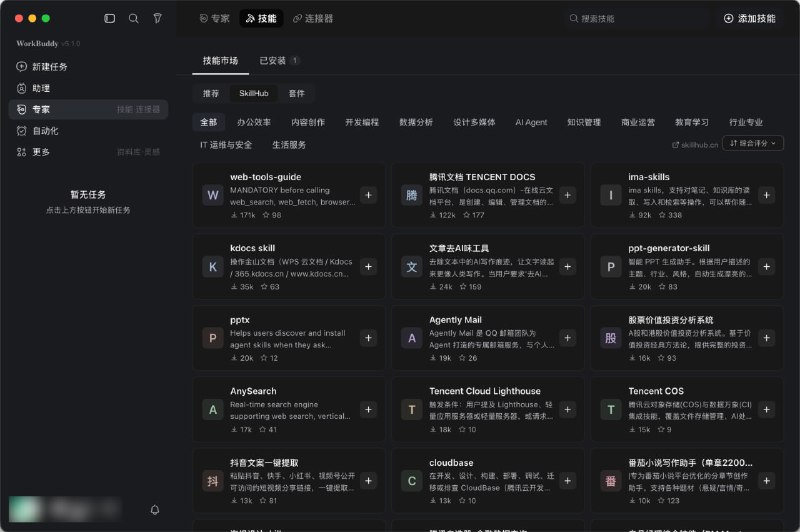This screenshot has height=532, width=800.
Task: Start a 新建任务 in sidebar
Action: point(88,67)
